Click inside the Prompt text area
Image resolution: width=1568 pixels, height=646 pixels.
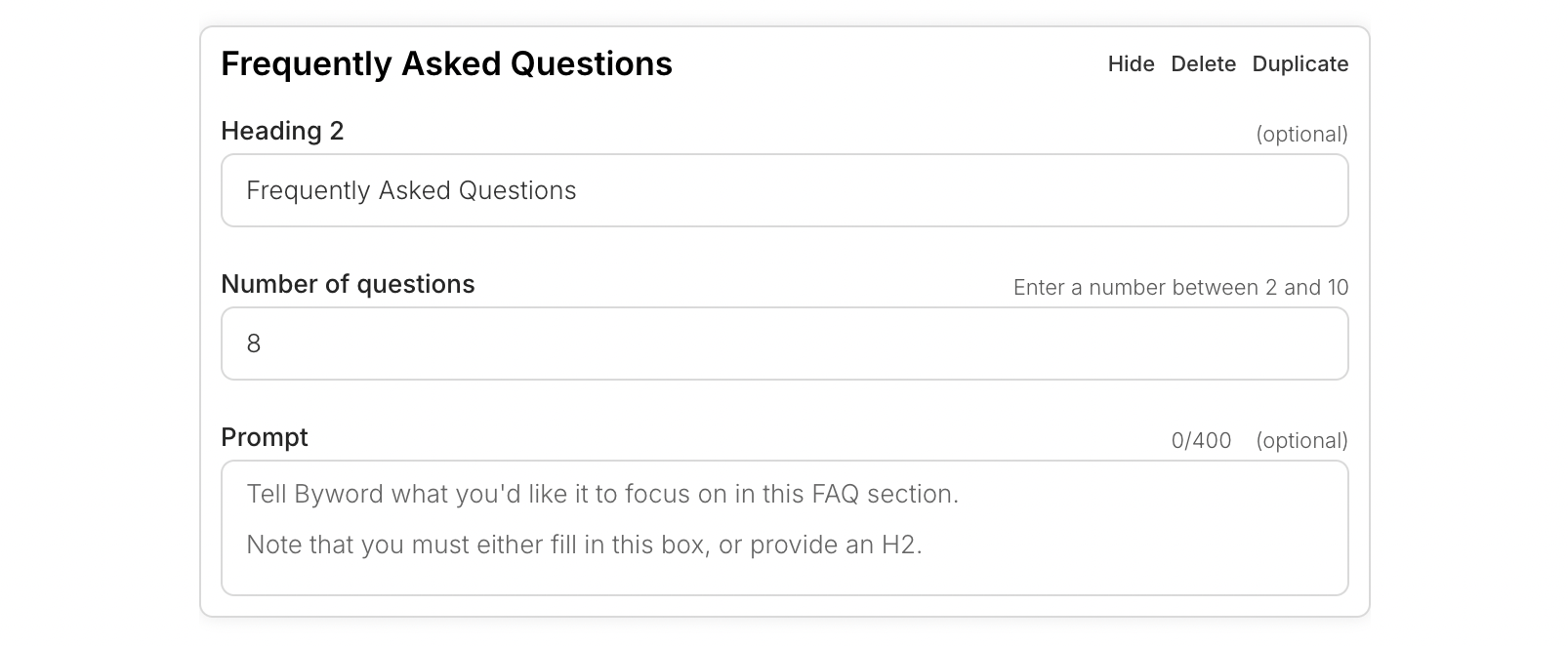coord(784,528)
